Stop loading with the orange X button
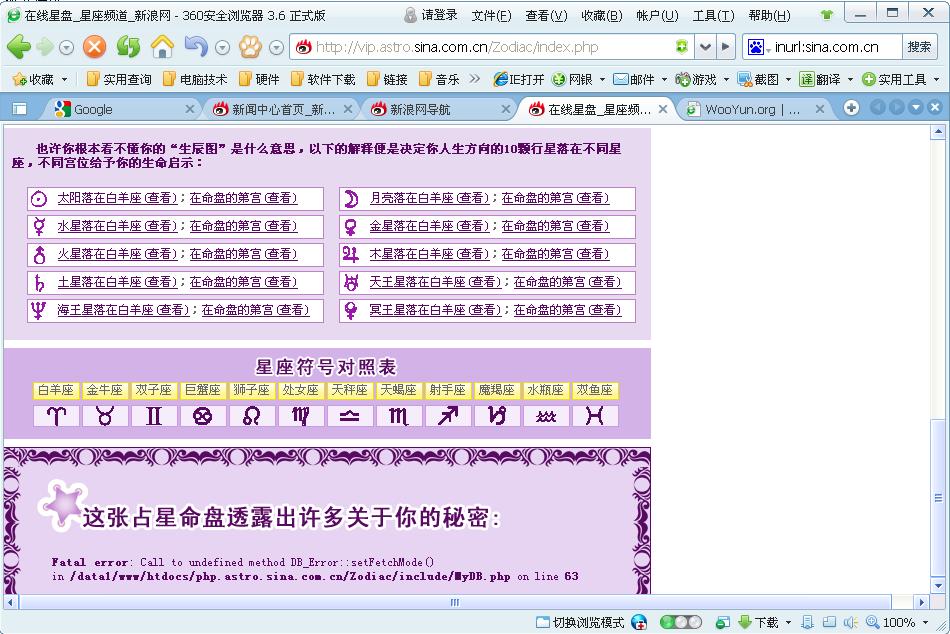950x634 pixels. (x=94, y=47)
